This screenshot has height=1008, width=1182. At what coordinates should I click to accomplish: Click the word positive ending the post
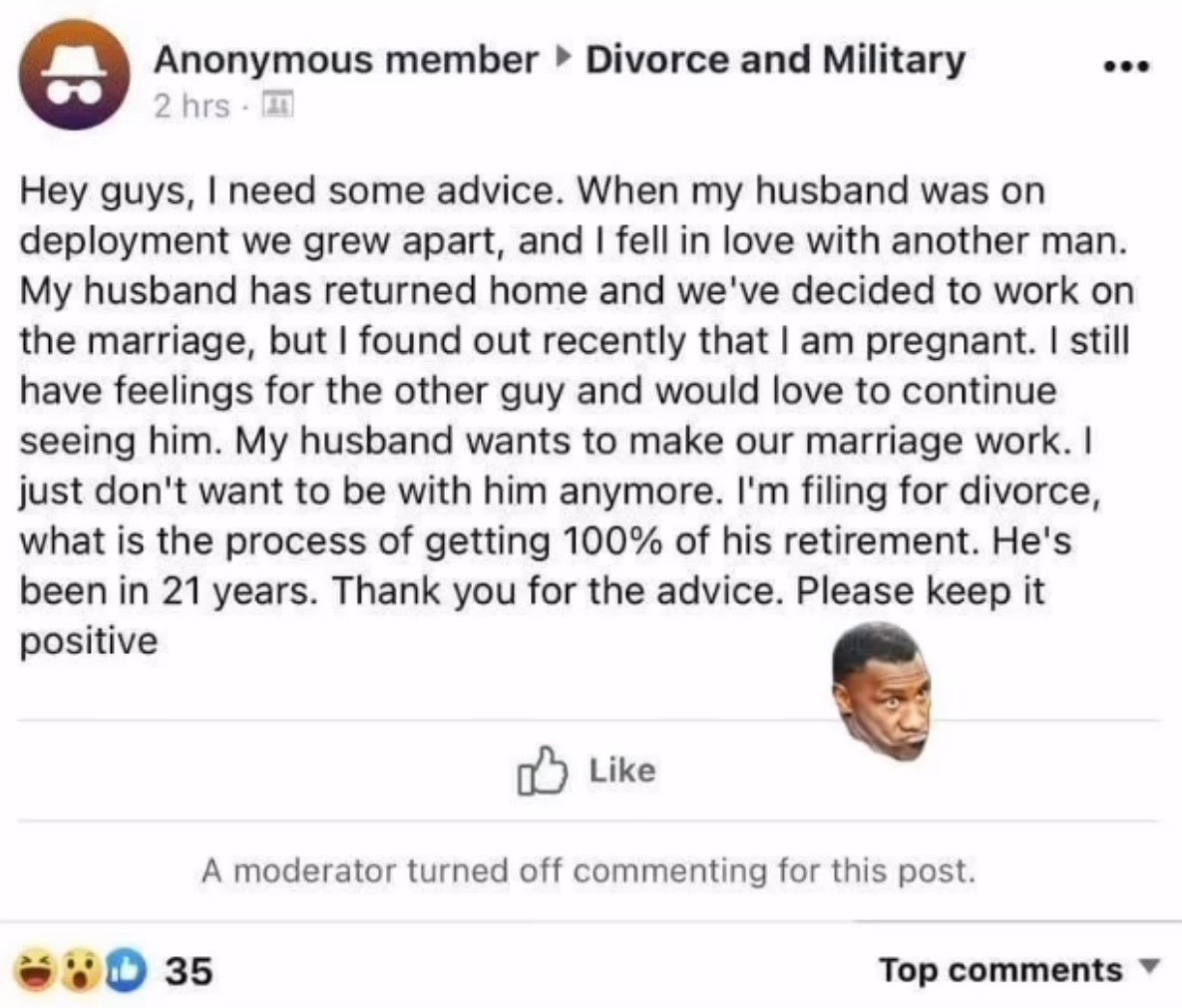[x=88, y=643]
